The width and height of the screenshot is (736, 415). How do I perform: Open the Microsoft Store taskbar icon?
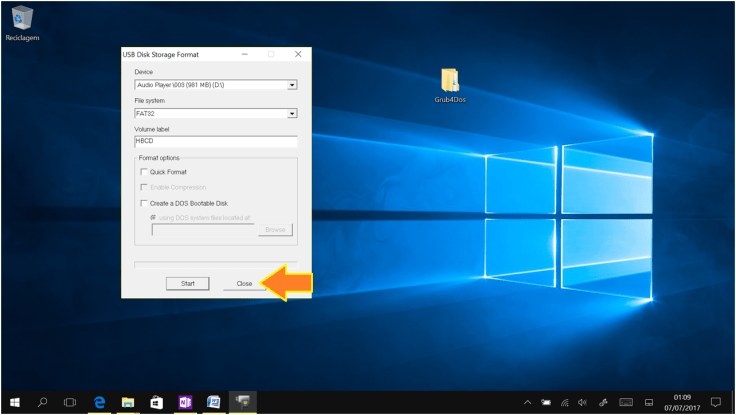156,402
